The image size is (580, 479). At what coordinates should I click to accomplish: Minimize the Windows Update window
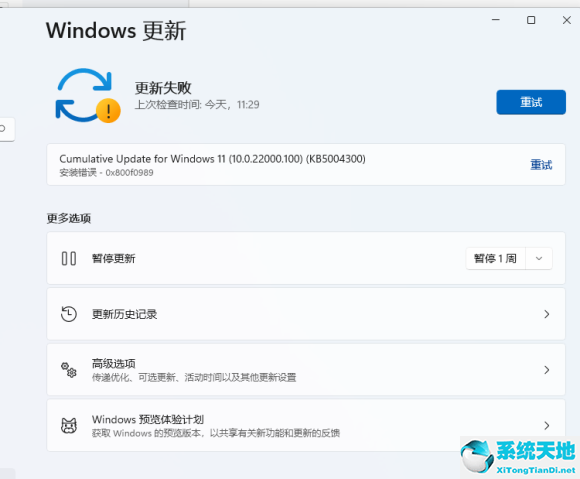(496, 20)
